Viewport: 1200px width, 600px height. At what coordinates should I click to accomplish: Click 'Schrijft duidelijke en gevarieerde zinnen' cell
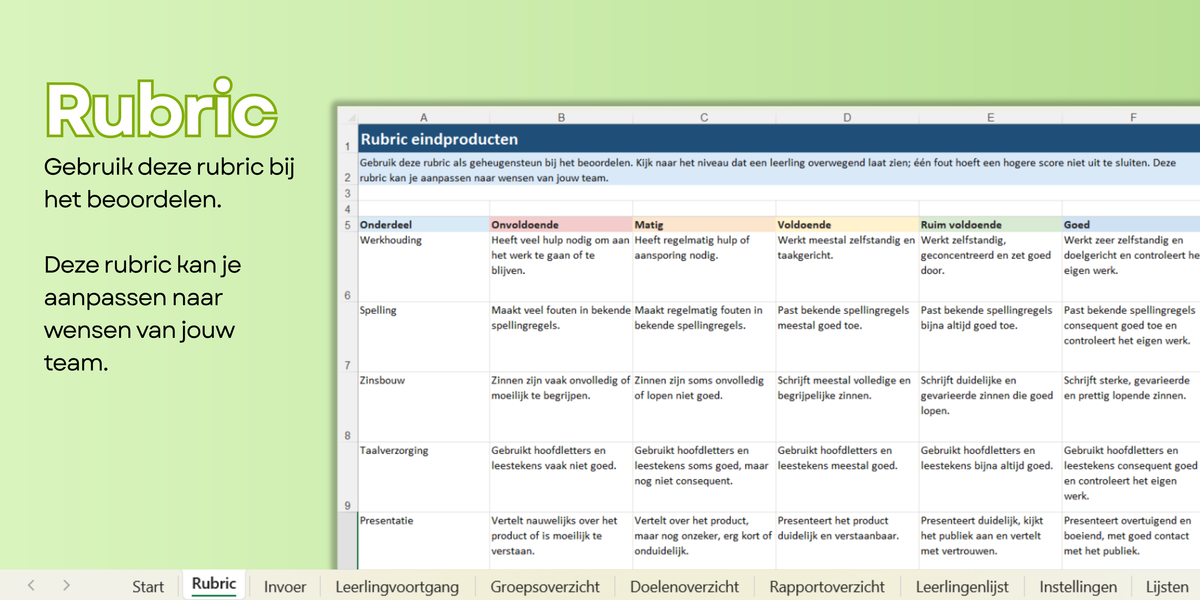pos(990,407)
